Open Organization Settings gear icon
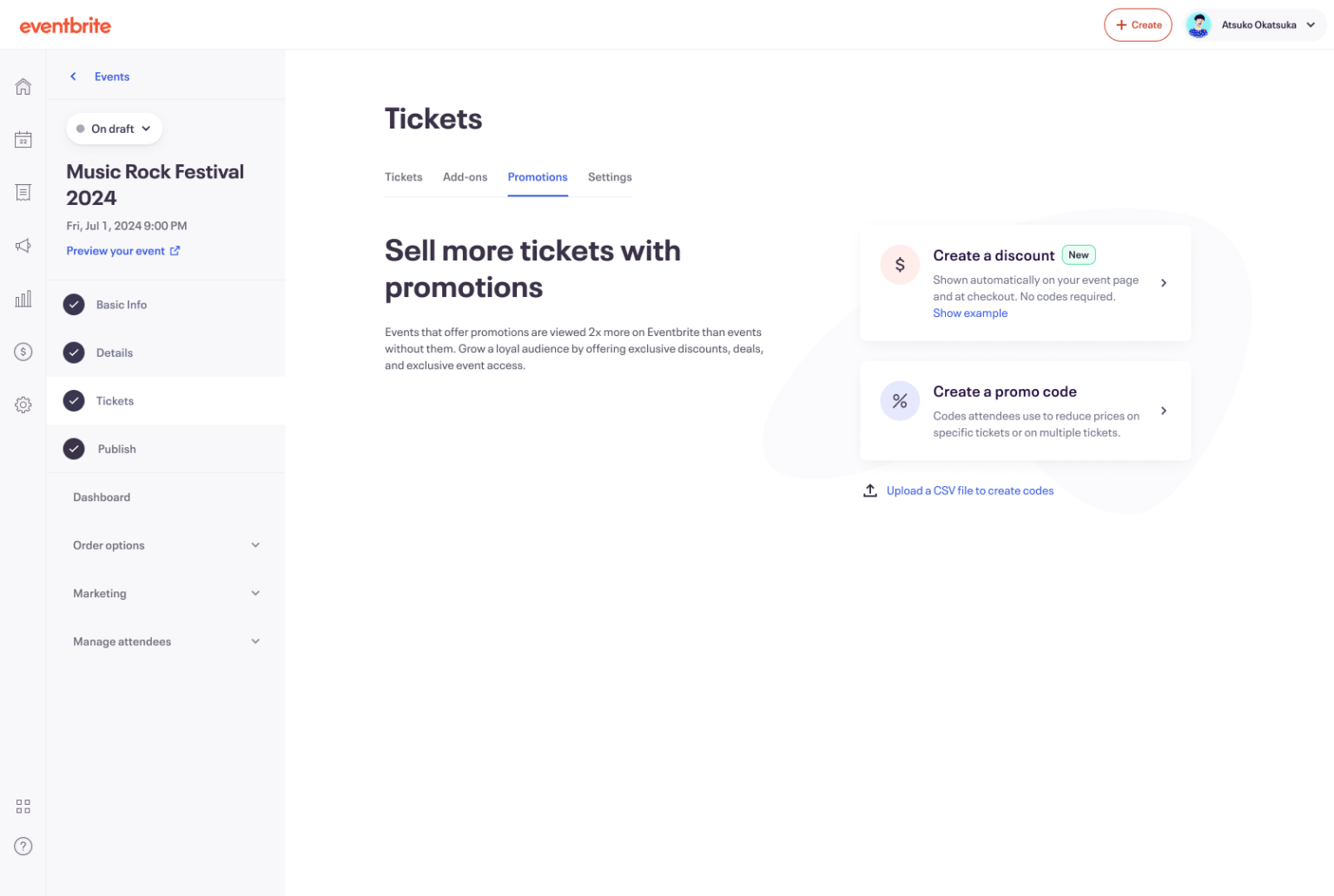 [x=23, y=404]
